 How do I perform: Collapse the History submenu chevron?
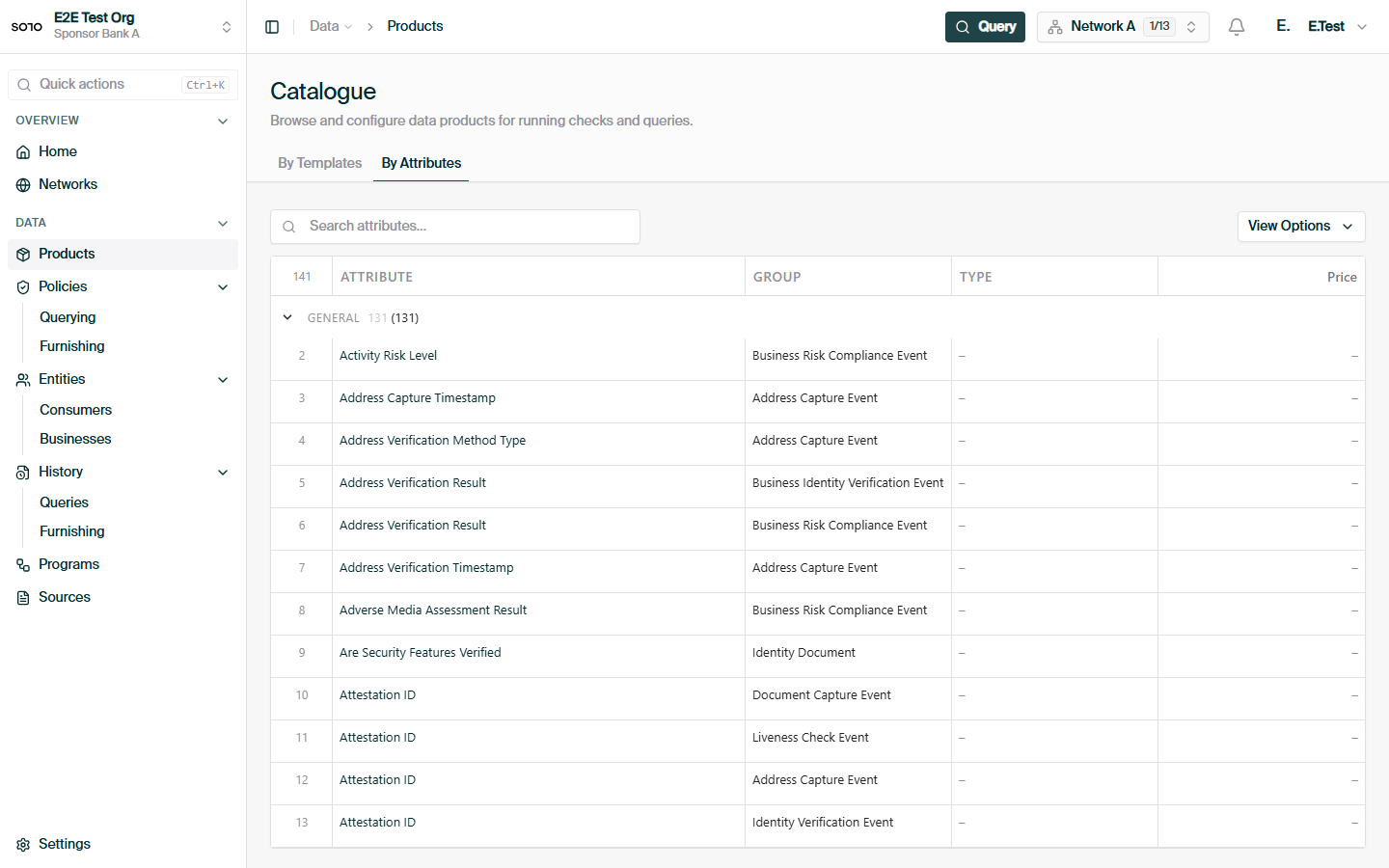coord(223,472)
